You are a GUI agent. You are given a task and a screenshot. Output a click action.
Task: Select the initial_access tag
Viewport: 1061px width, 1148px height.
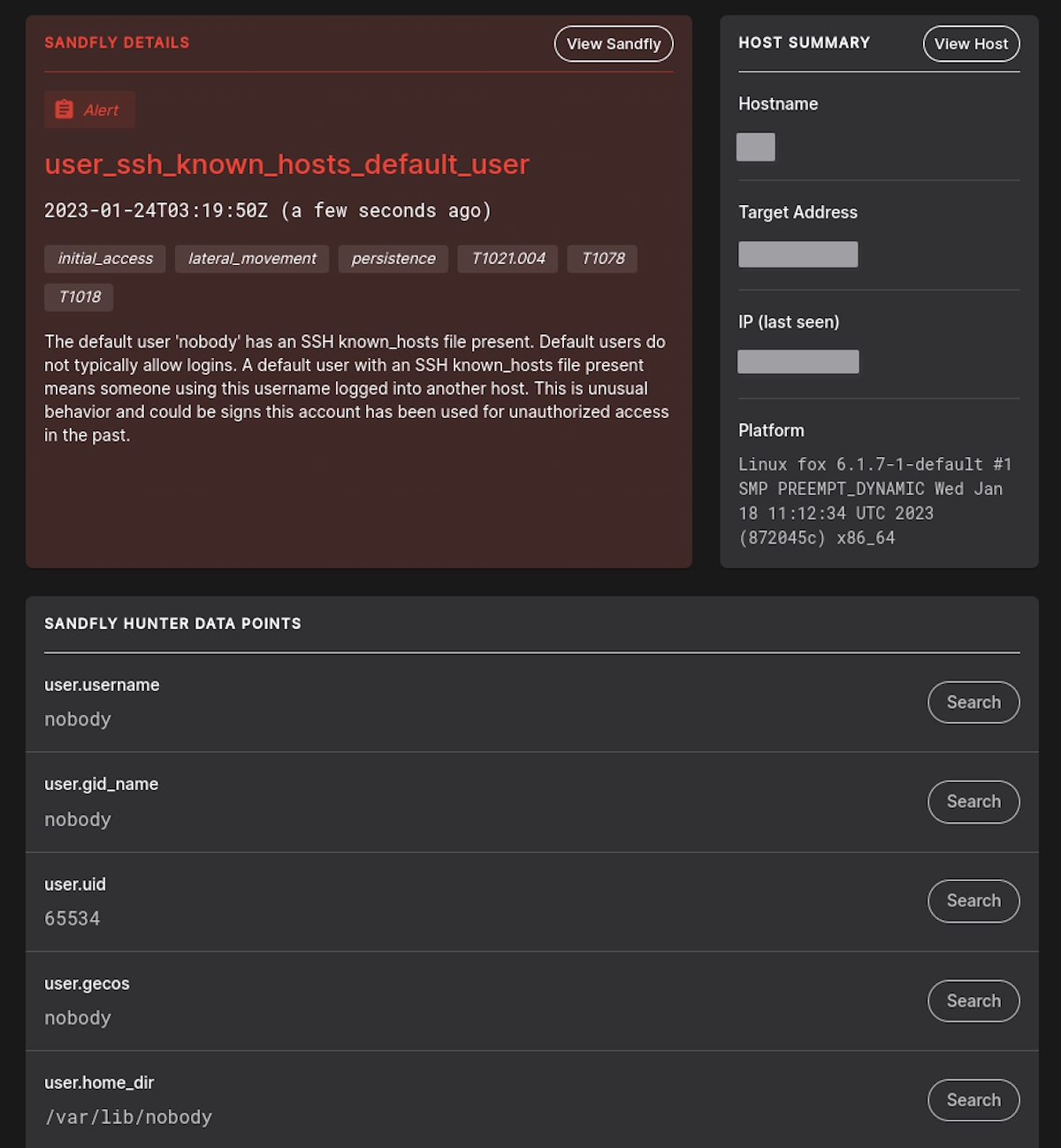click(x=104, y=258)
